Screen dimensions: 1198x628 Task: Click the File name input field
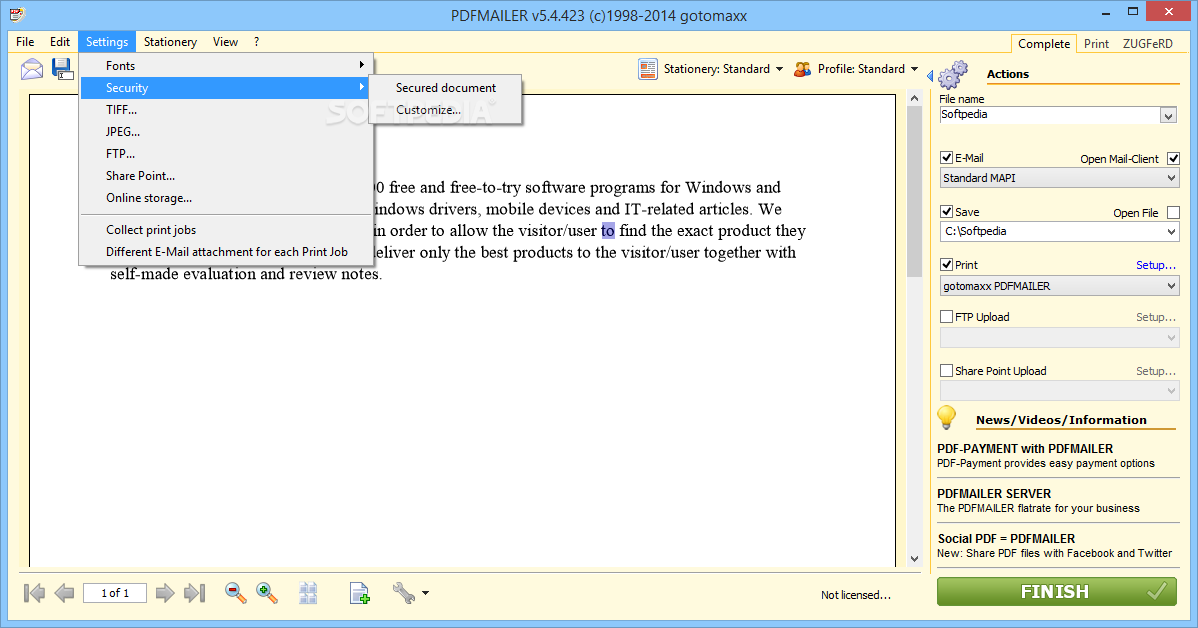tap(1050, 115)
